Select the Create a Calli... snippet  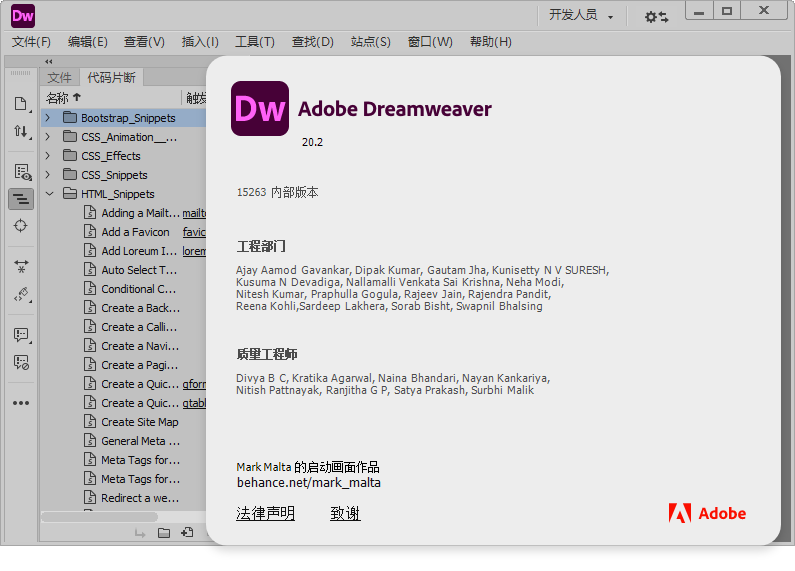(139, 327)
